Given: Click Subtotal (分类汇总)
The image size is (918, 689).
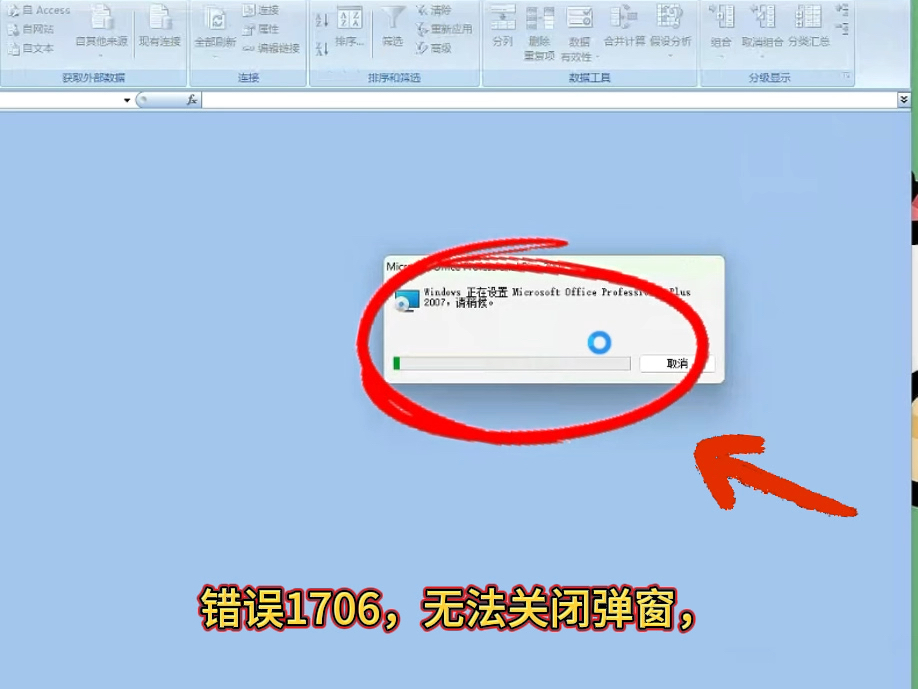Looking at the screenshot, I should click(x=809, y=26).
